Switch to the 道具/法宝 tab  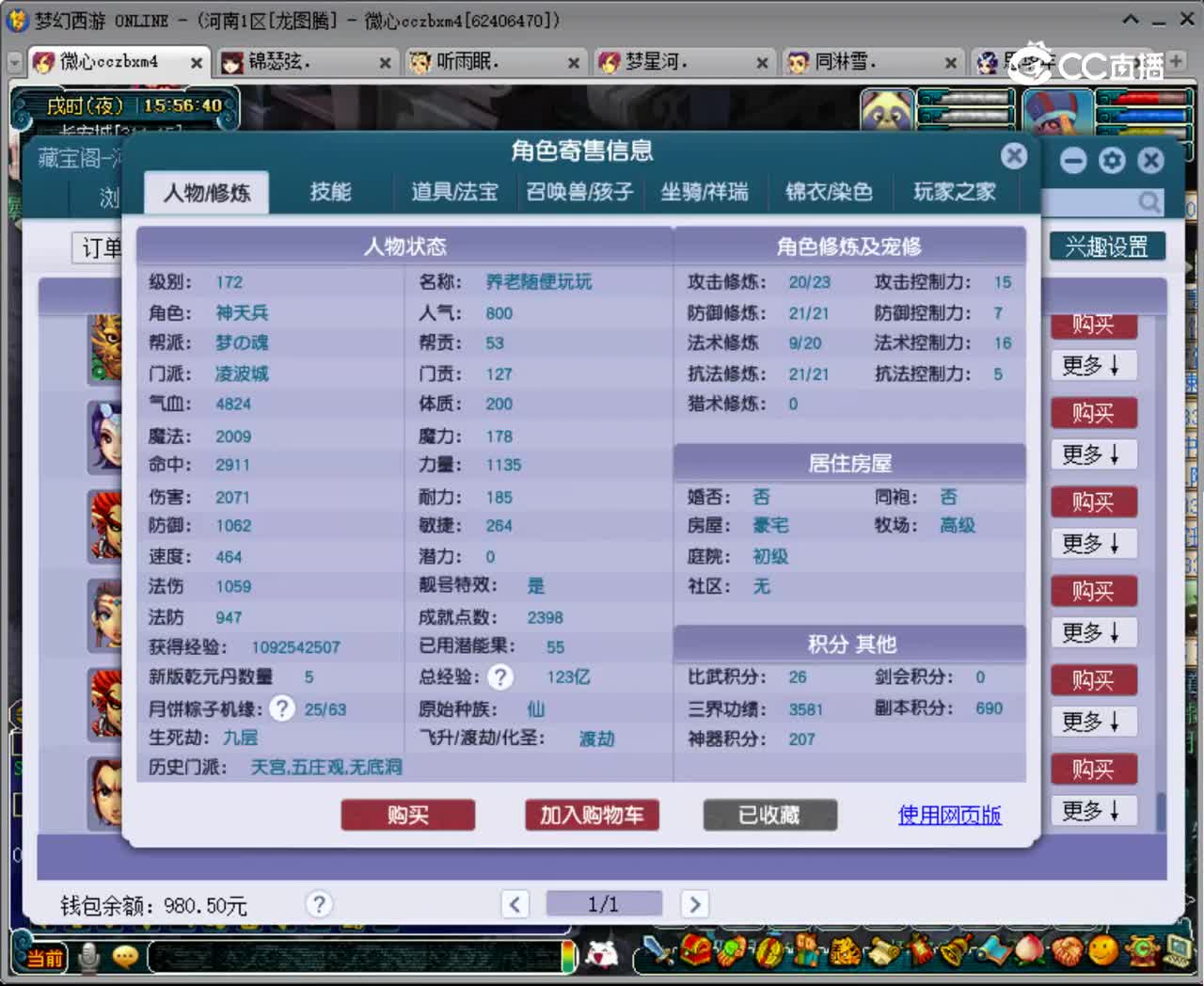pos(454,192)
